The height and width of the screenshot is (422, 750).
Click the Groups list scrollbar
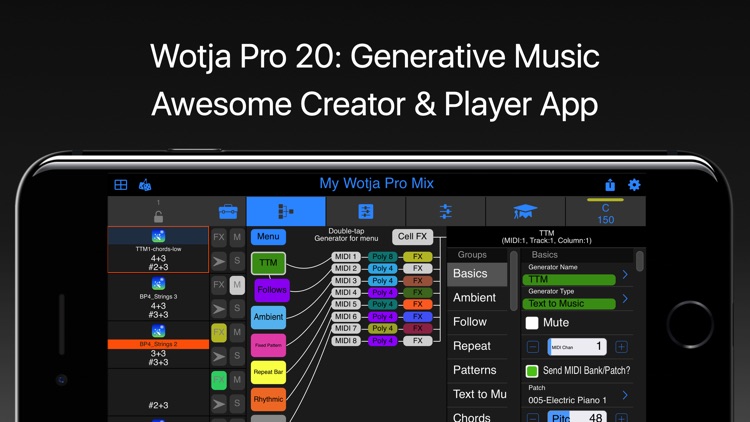514,280
